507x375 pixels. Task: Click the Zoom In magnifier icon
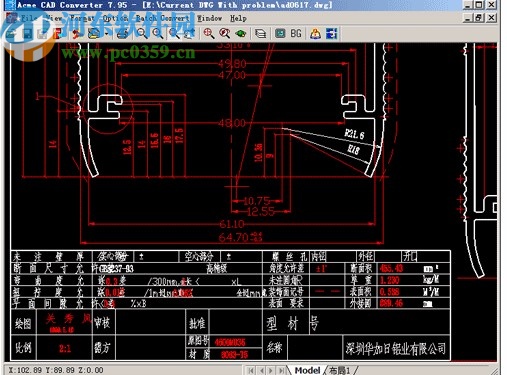click(158, 34)
